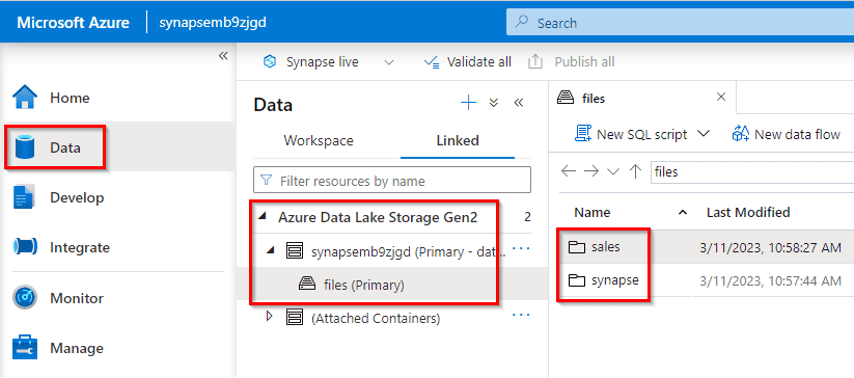Open the Synapse live mode dropdown

point(389,62)
